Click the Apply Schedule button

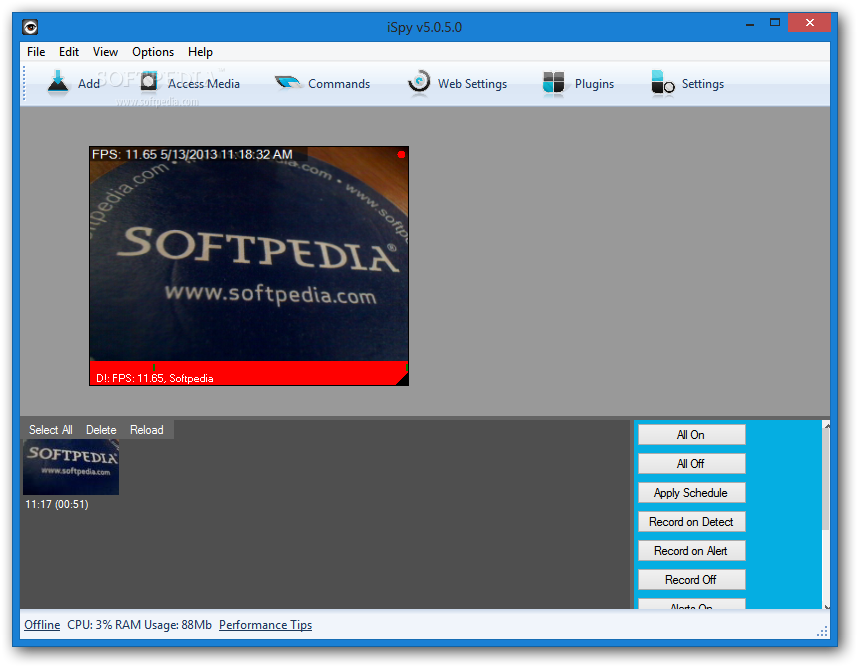pyautogui.click(x=691, y=493)
